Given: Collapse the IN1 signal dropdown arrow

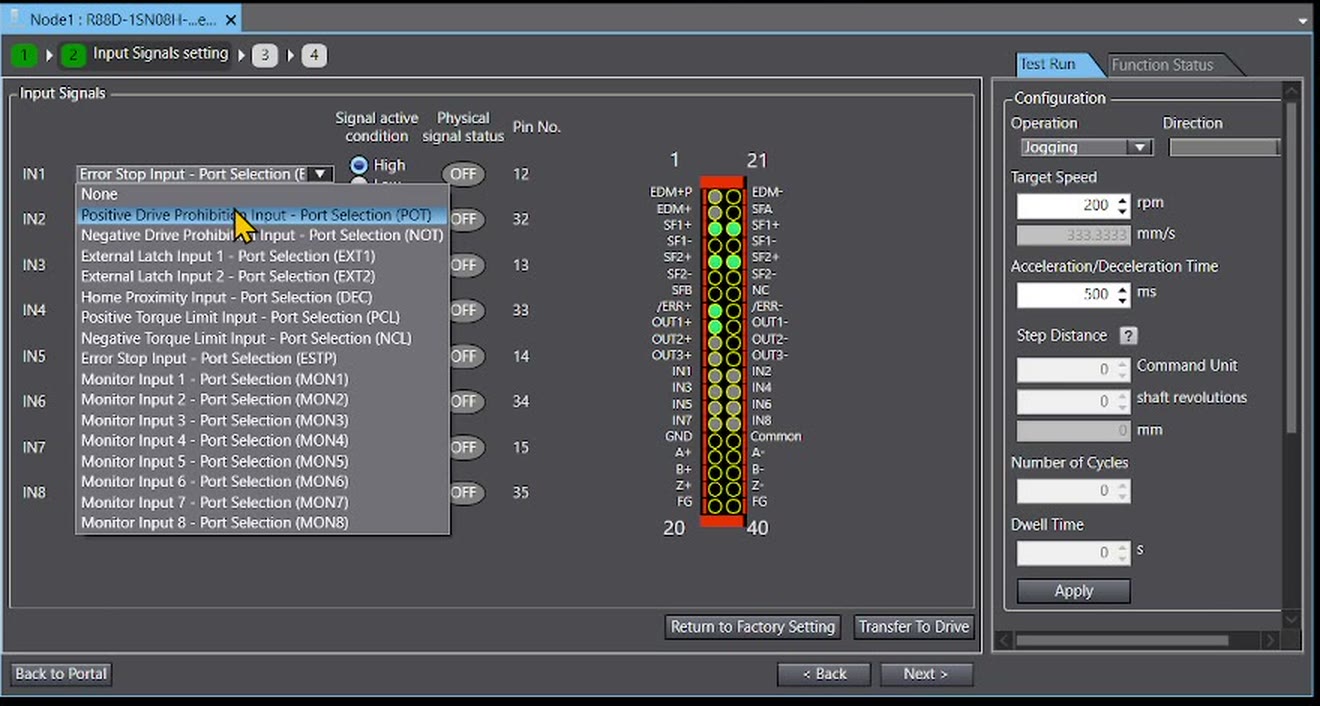Looking at the screenshot, I should (320, 174).
